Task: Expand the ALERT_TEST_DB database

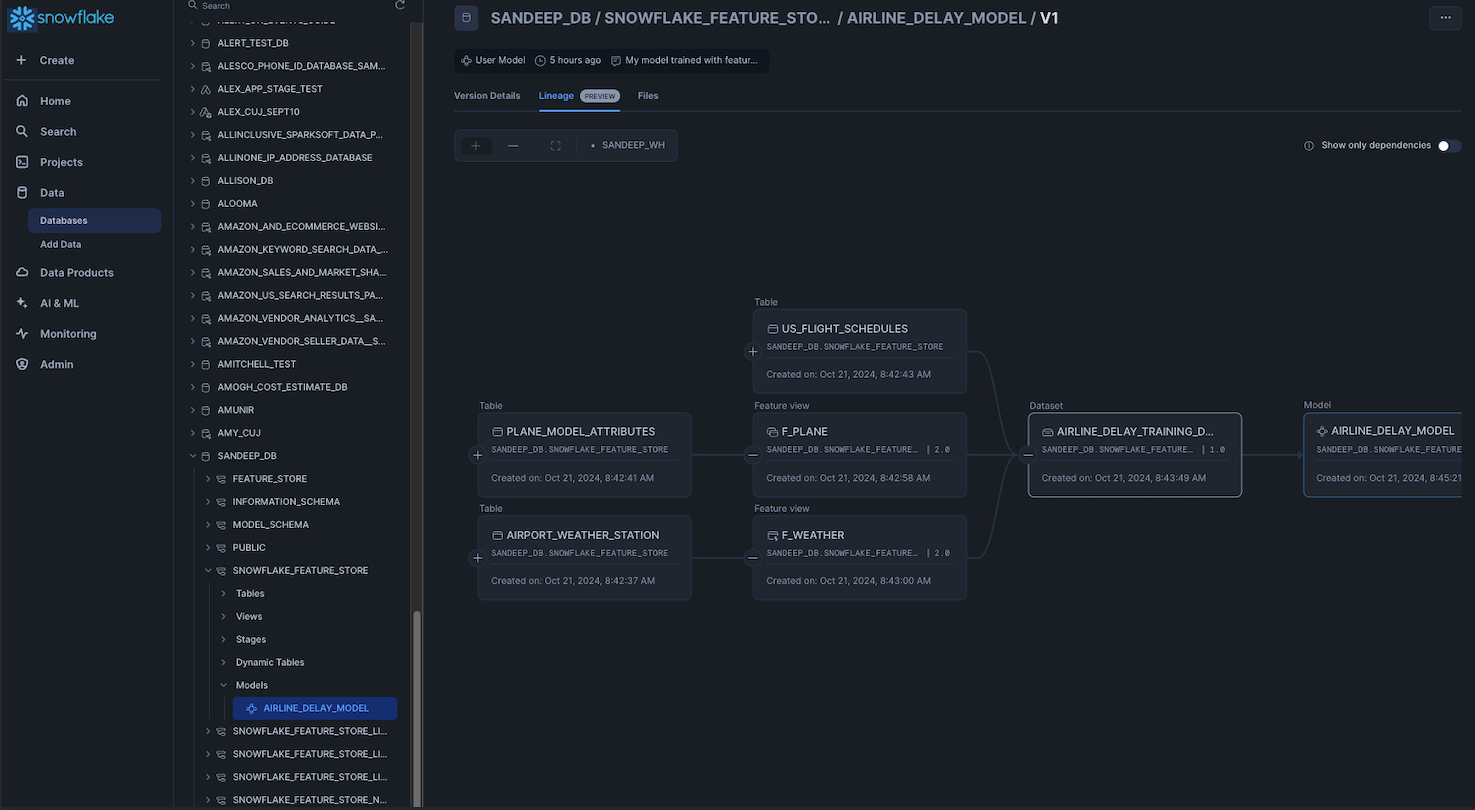Action: [195, 42]
